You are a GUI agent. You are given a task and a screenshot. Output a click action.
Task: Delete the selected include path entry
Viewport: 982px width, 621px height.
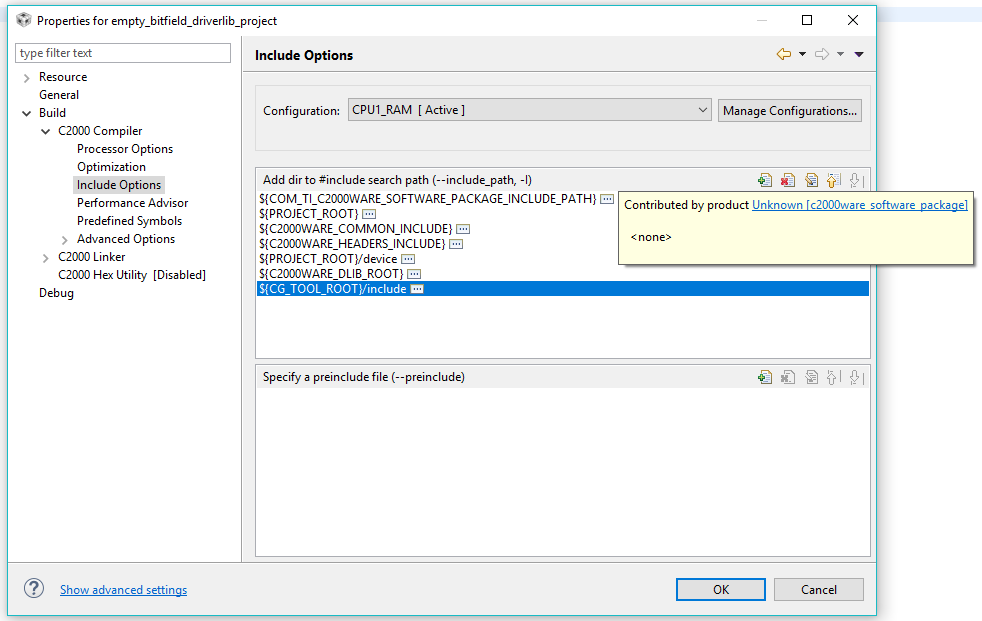[788, 180]
